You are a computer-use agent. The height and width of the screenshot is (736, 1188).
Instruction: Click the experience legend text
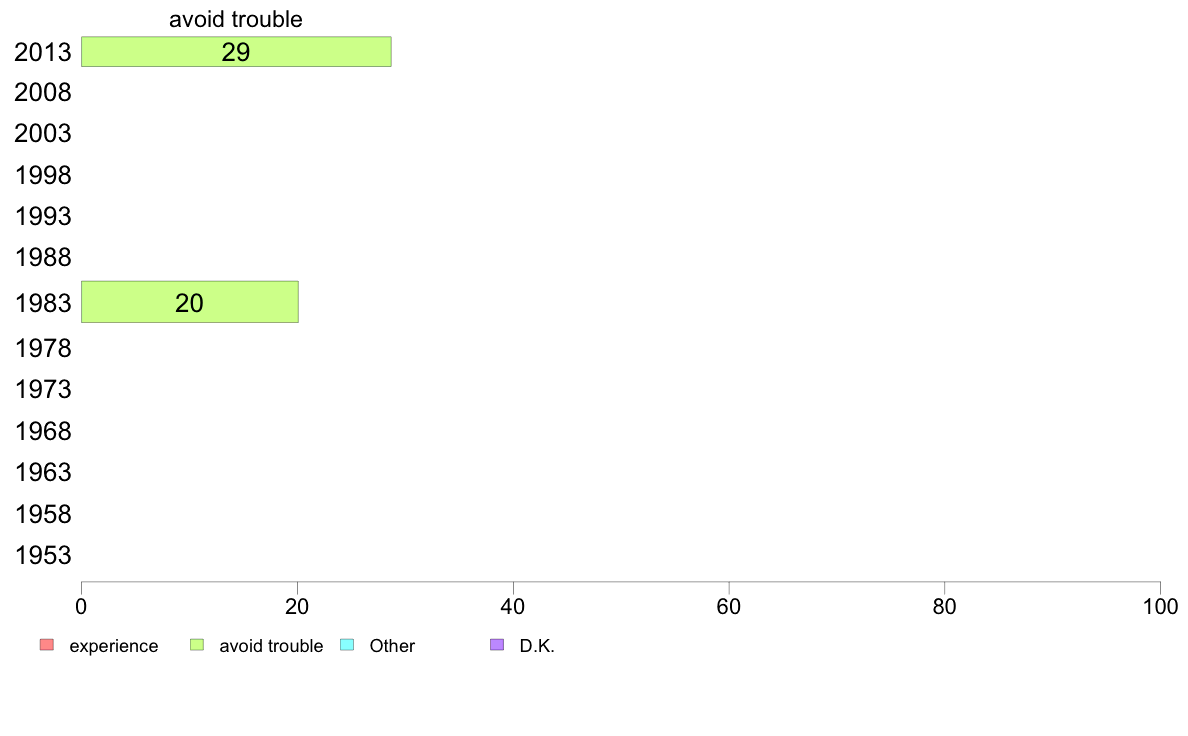pos(114,647)
